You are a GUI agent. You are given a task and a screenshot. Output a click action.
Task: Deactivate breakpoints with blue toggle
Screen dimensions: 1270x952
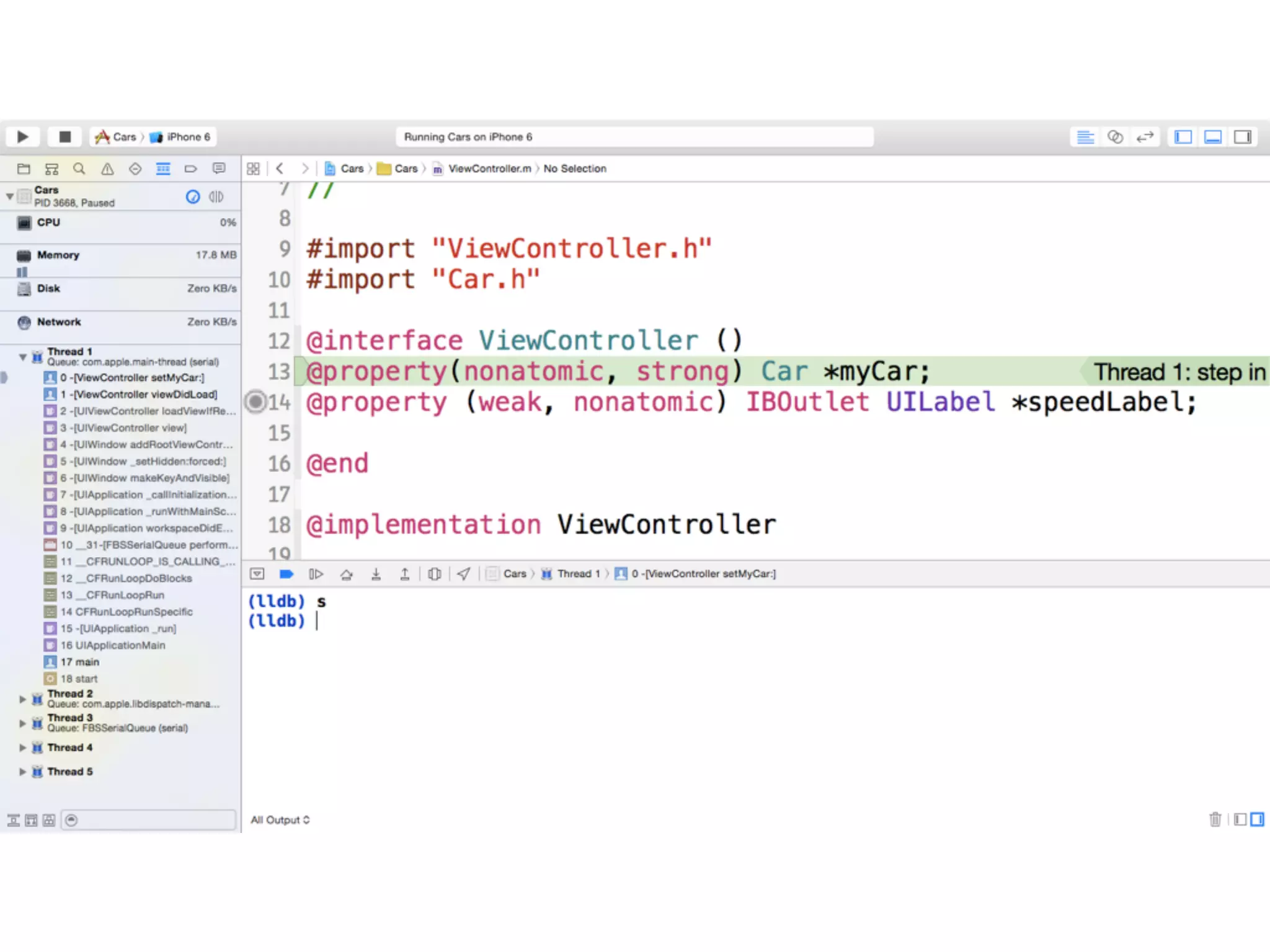(x=286, y=574)
